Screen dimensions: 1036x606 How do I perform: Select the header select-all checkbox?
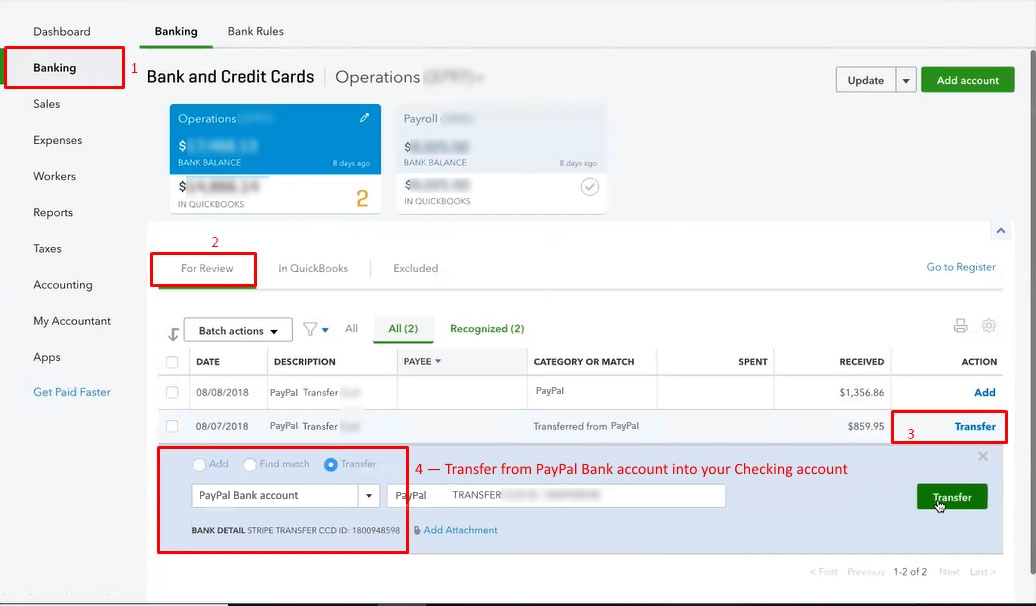click(172, 361)
